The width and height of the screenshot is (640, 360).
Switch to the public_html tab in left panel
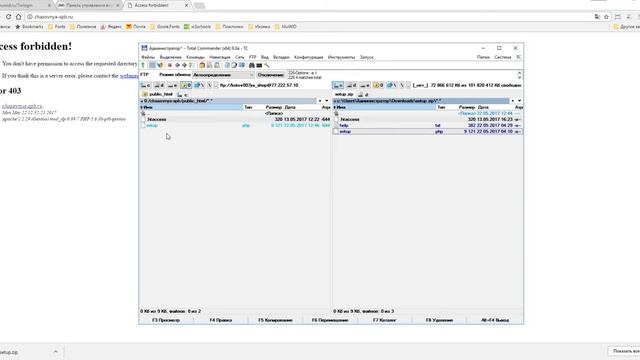click(x=158, y=94)
